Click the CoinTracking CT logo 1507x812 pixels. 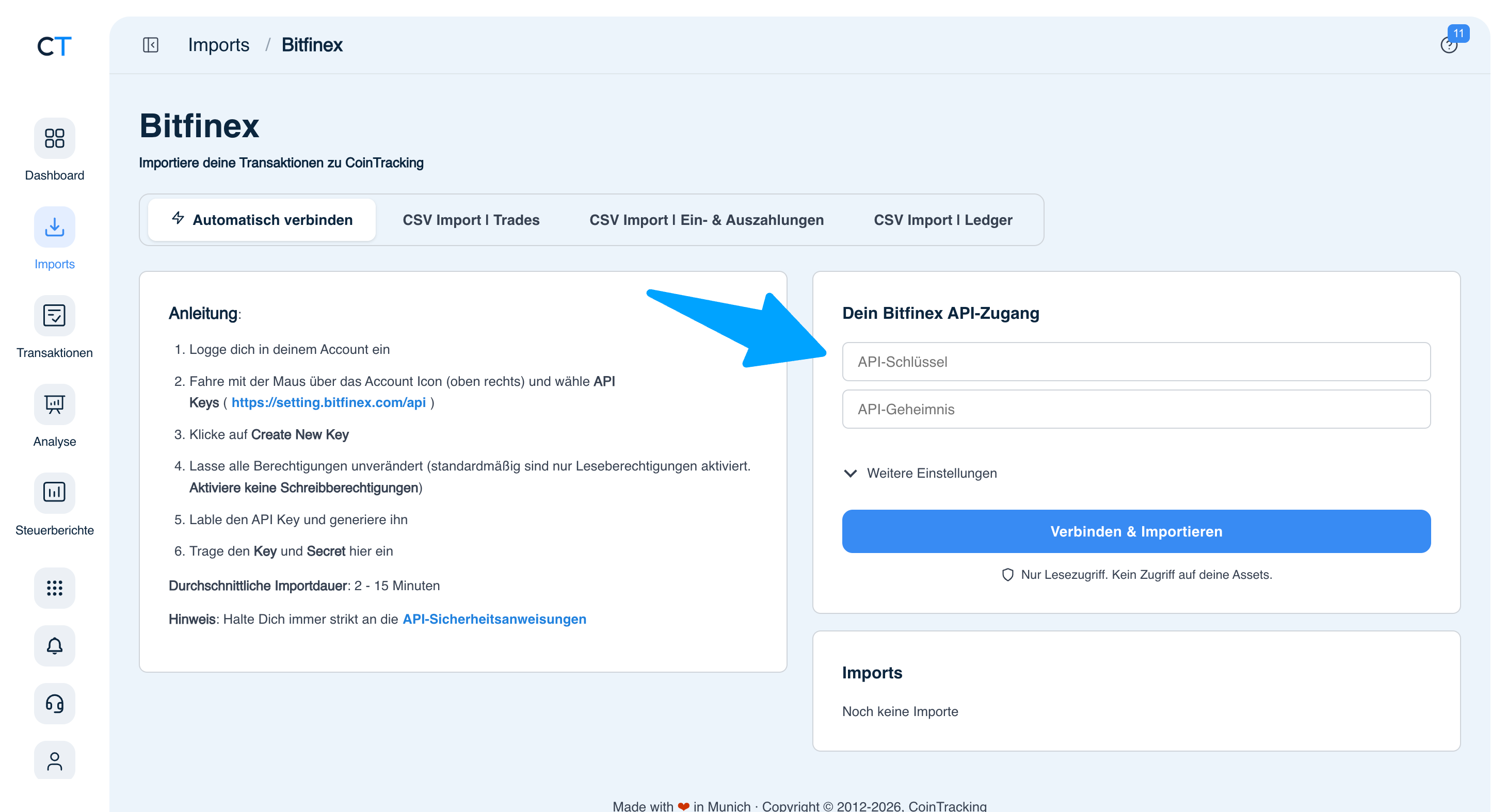click(x=54, y=46)
